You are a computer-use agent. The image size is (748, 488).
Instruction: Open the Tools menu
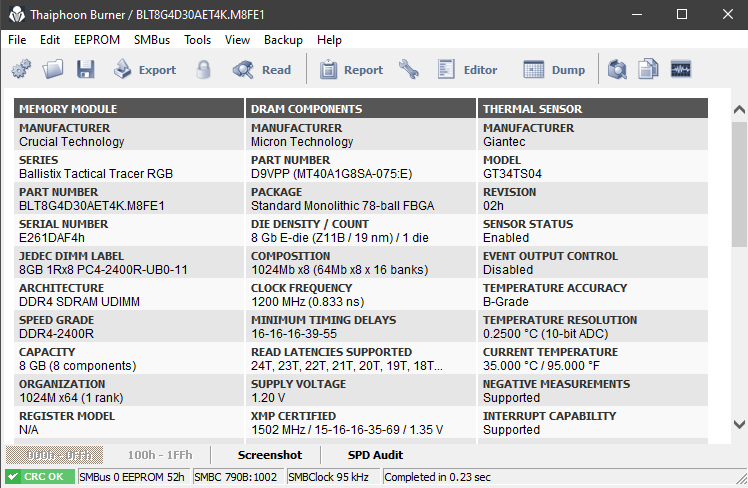point(197,40)
